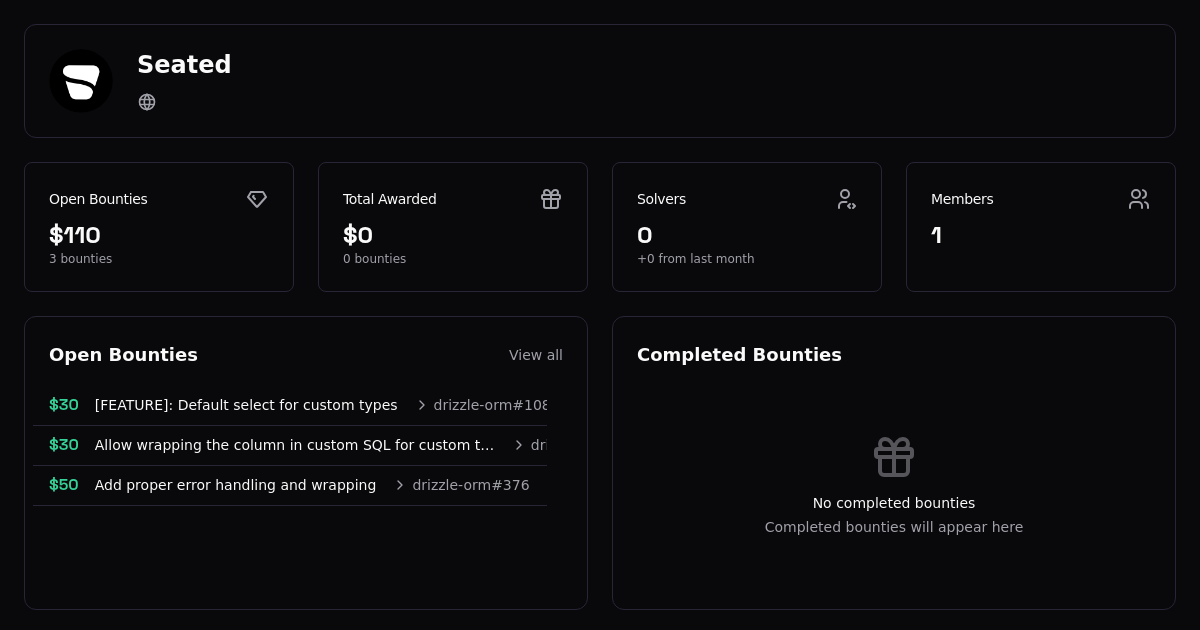
Task: Click the chevron before drizzle-orm#376
Action: coord(400,485)
